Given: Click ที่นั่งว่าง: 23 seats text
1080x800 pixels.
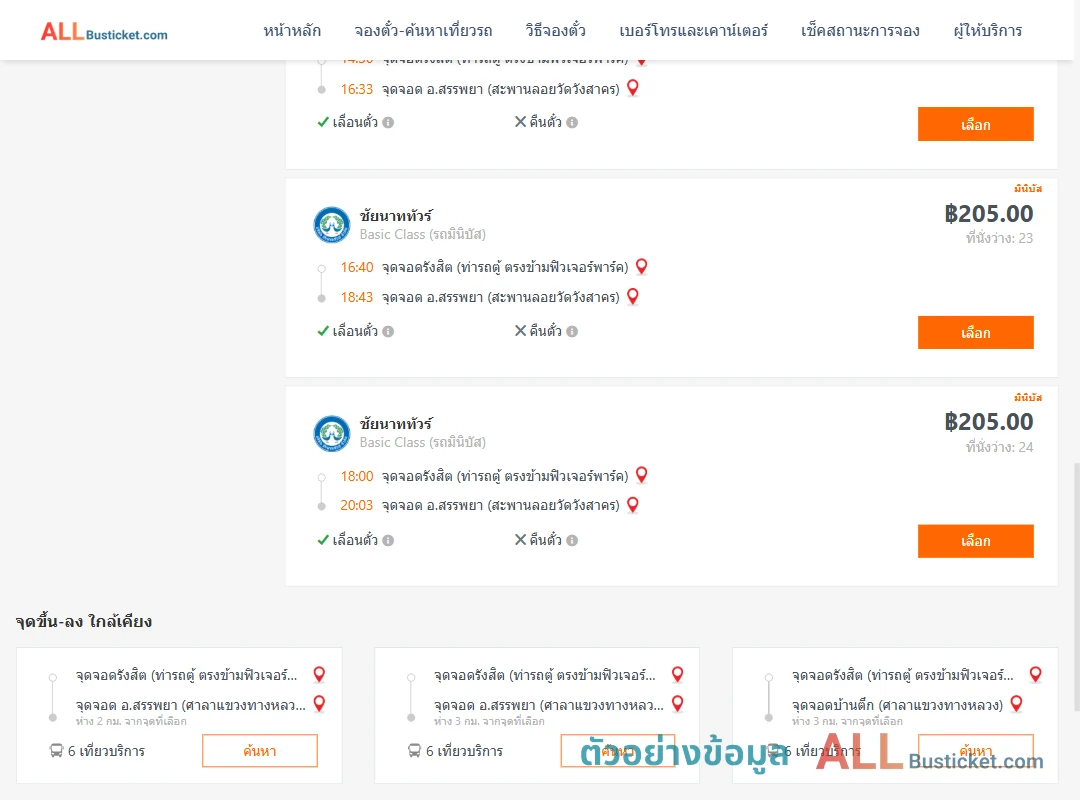Looking at the screenshot, I should point(999,238).
